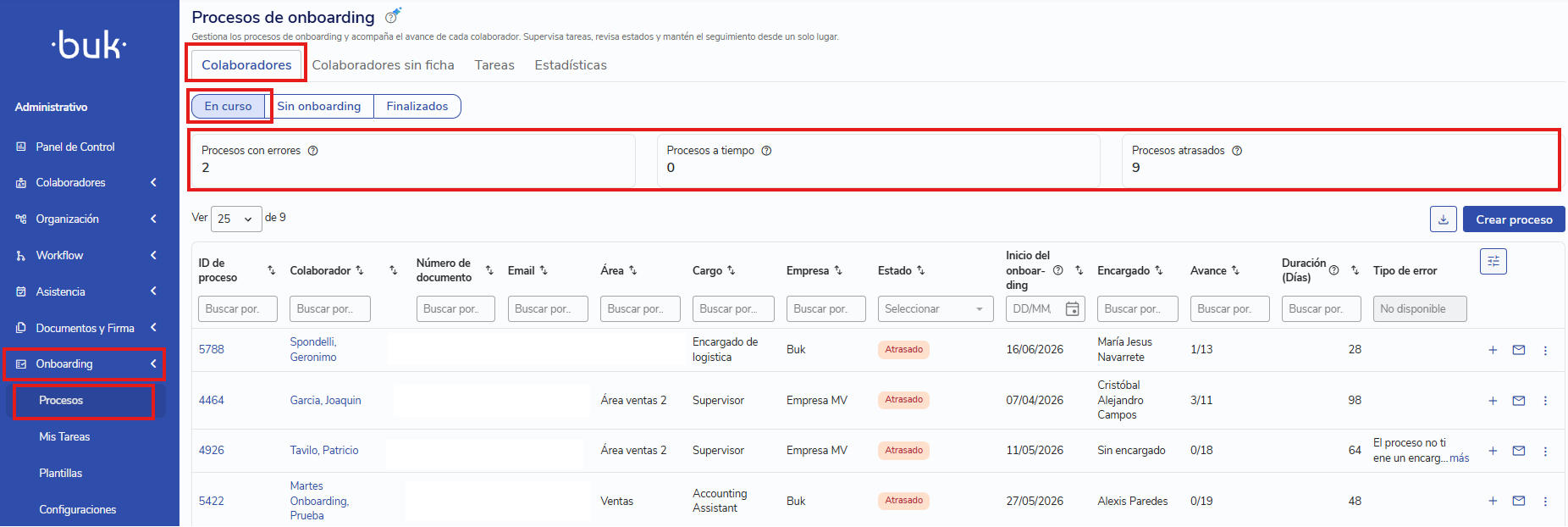Open process ID 5422 link
Viewport: 1568px width, 527px height.
[x=212, y=501]
